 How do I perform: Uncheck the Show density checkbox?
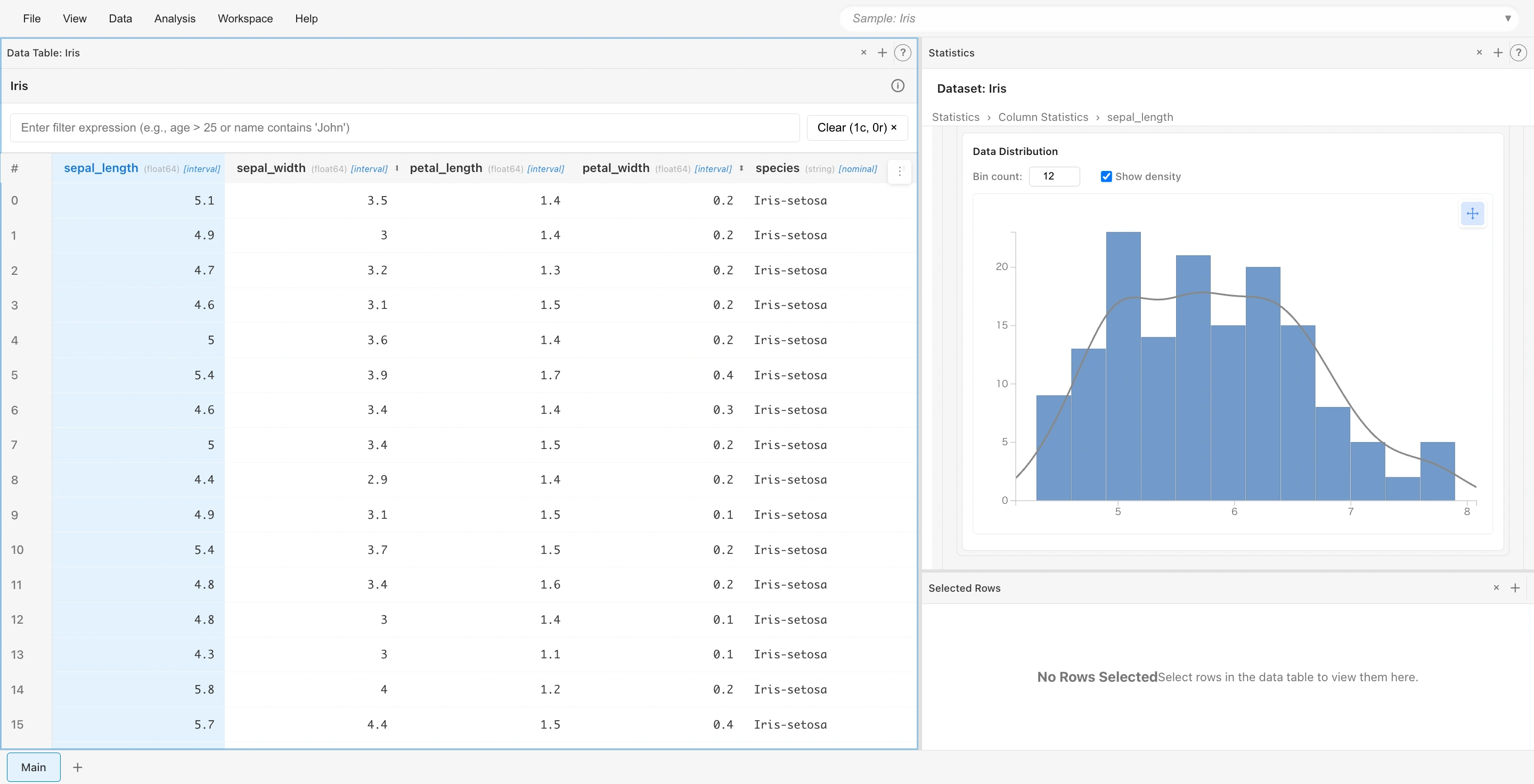1106,176
